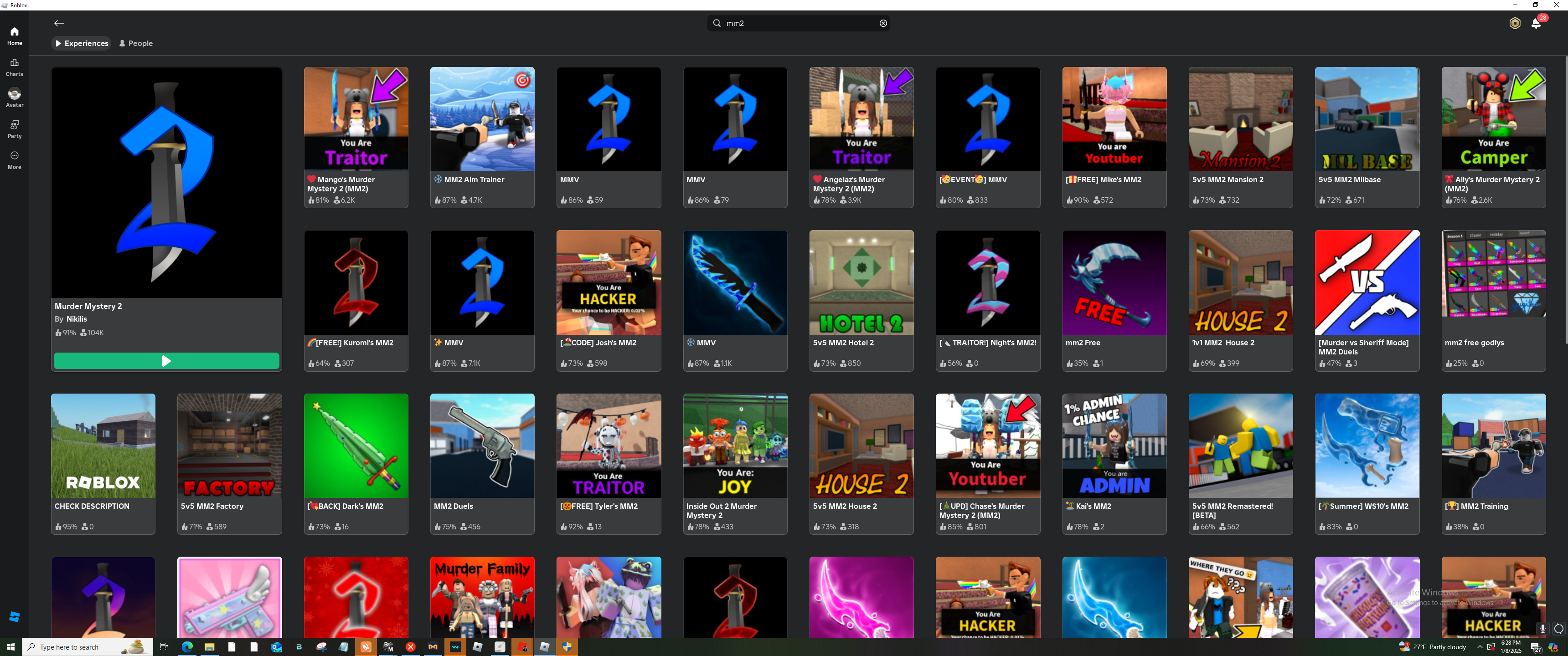The height and width of the screenshot is (656, 1568).
Task: Switch to the People tab
Action: pyautogui.click(x=136, y=43)
